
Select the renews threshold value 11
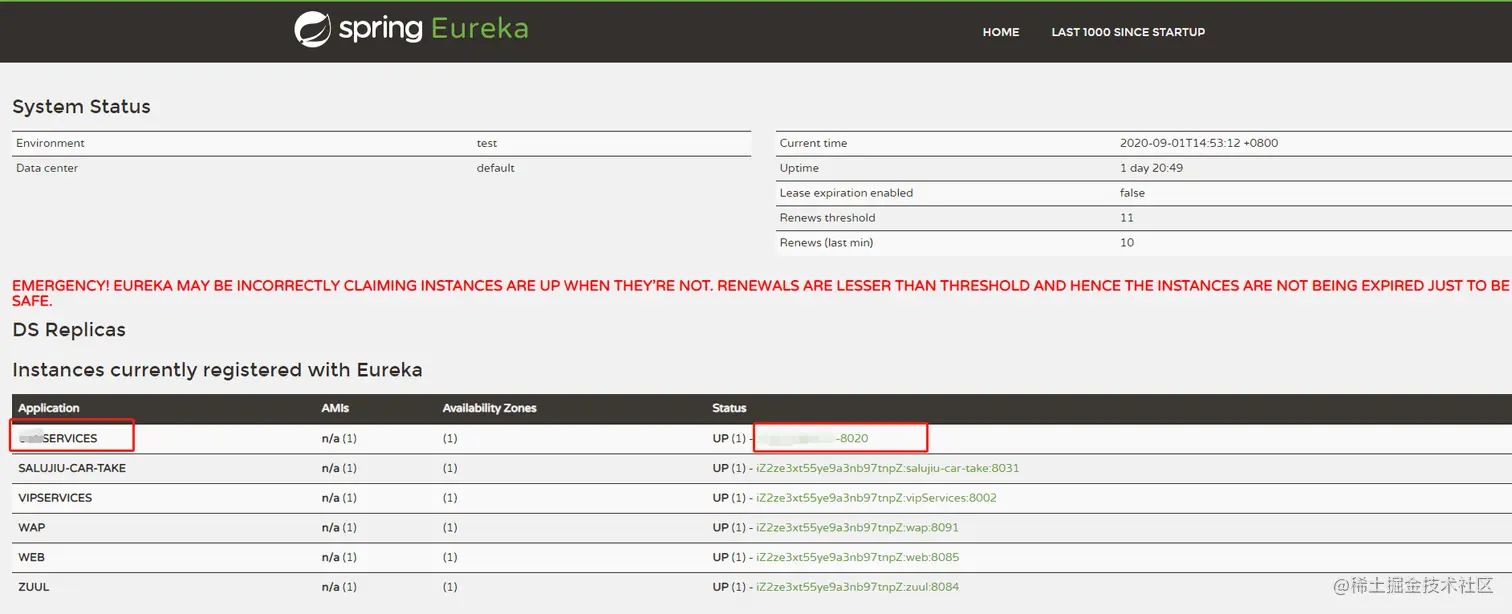[1126, 218]
